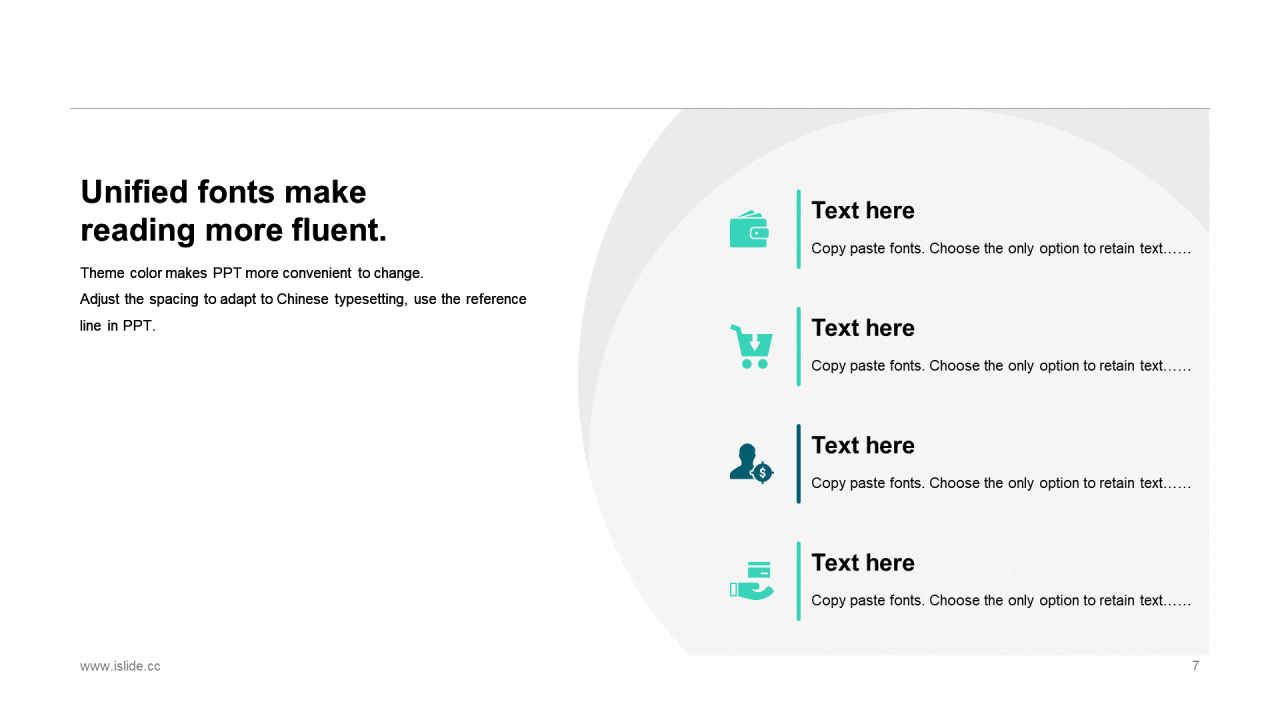Viewport: 1280px width, 720px height.
Task: Click the slide number 7
Action: coord(1195,666)
